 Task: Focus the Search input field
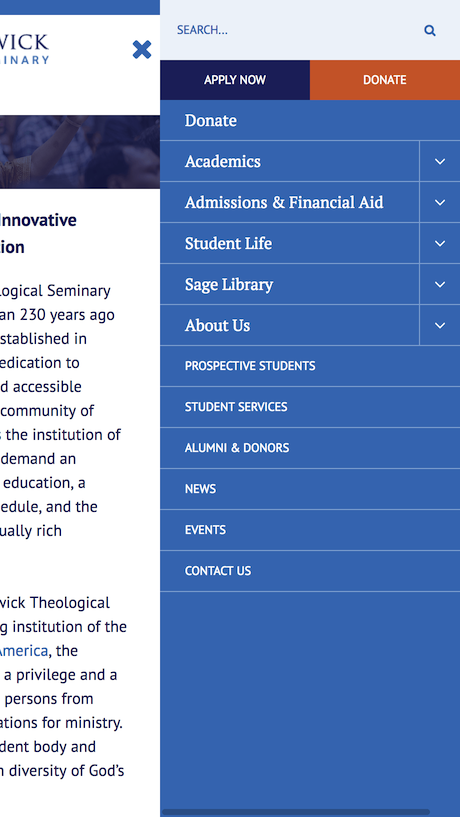pos(292,30)
